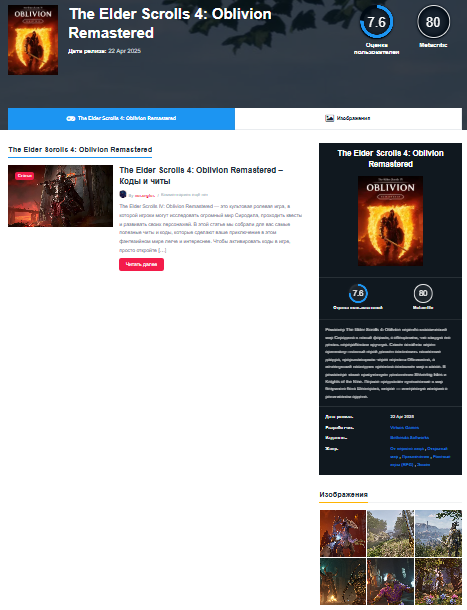This screenshot has width=467, height=610.
Task: Open the 'Bethesda Softworks' publisher link
Action: 409,438
